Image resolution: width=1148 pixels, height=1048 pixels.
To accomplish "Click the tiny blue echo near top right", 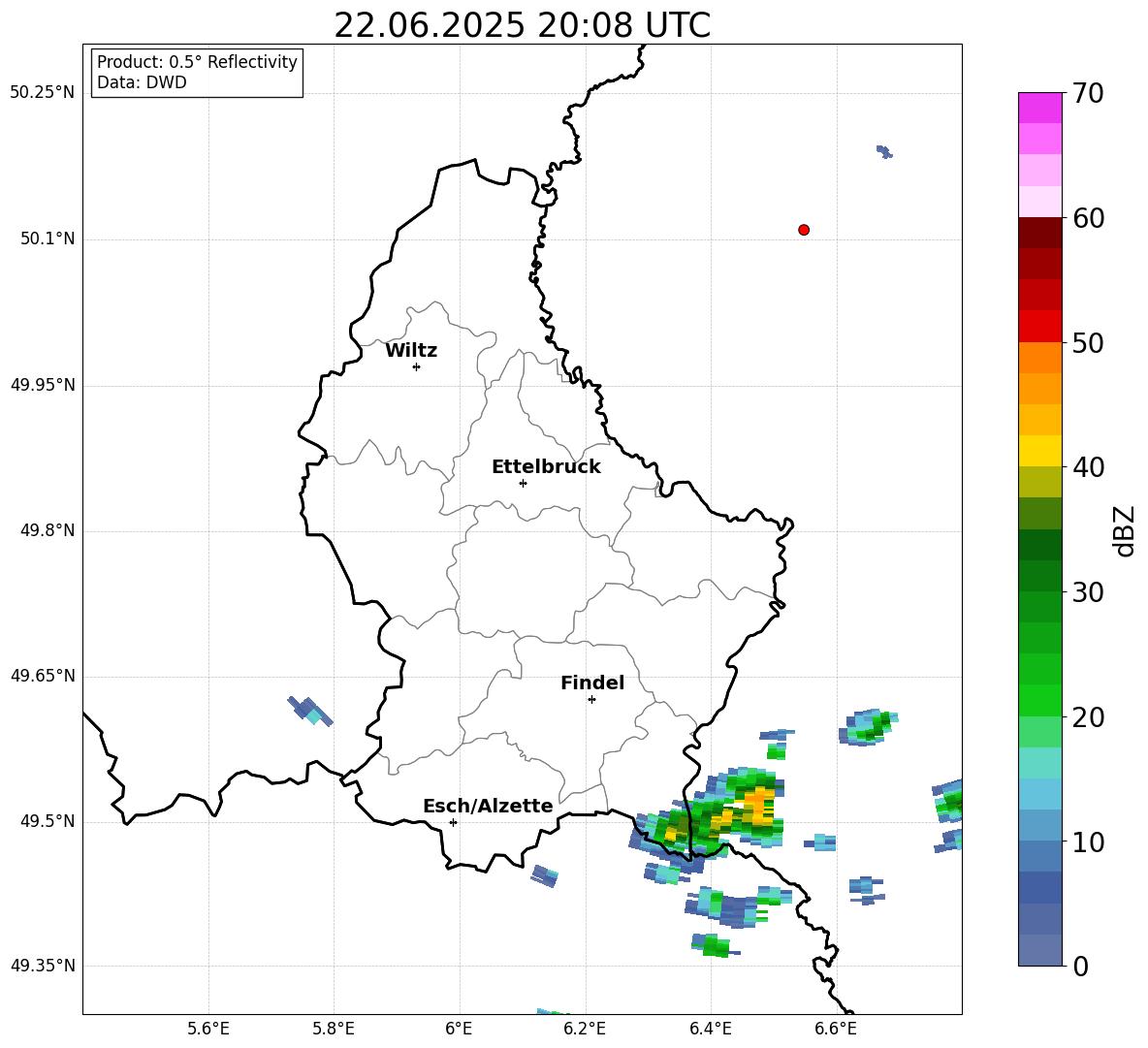I will coord(884,151).
